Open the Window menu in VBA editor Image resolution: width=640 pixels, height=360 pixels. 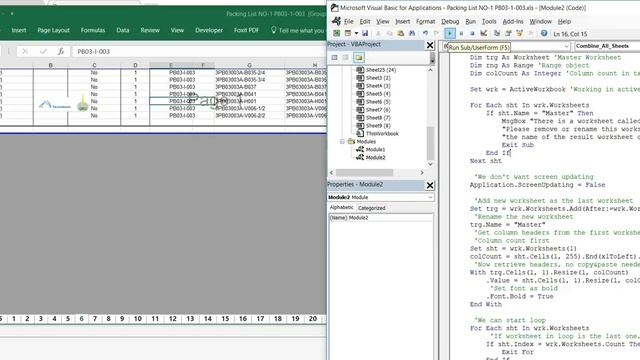540,22
